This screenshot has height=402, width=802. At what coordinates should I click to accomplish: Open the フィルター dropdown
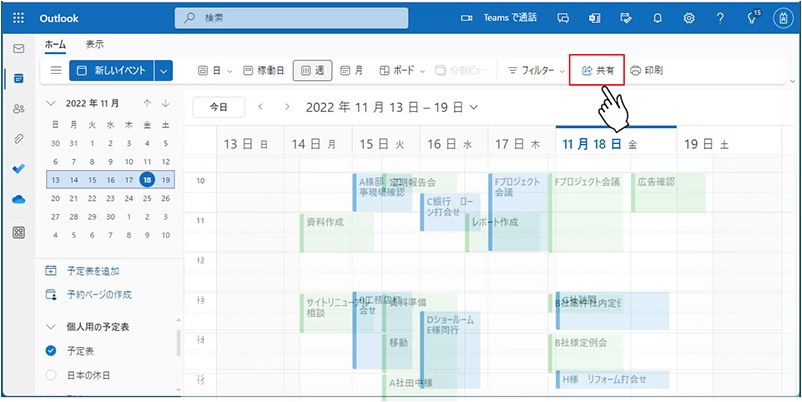[x=536, y=71]
